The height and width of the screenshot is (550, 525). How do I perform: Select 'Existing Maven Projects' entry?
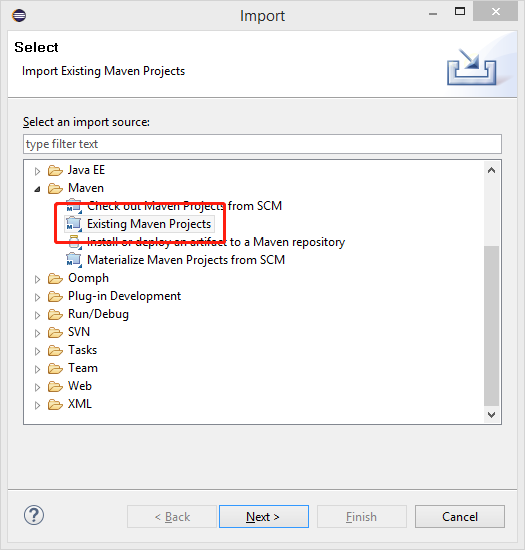click(149, 224)
